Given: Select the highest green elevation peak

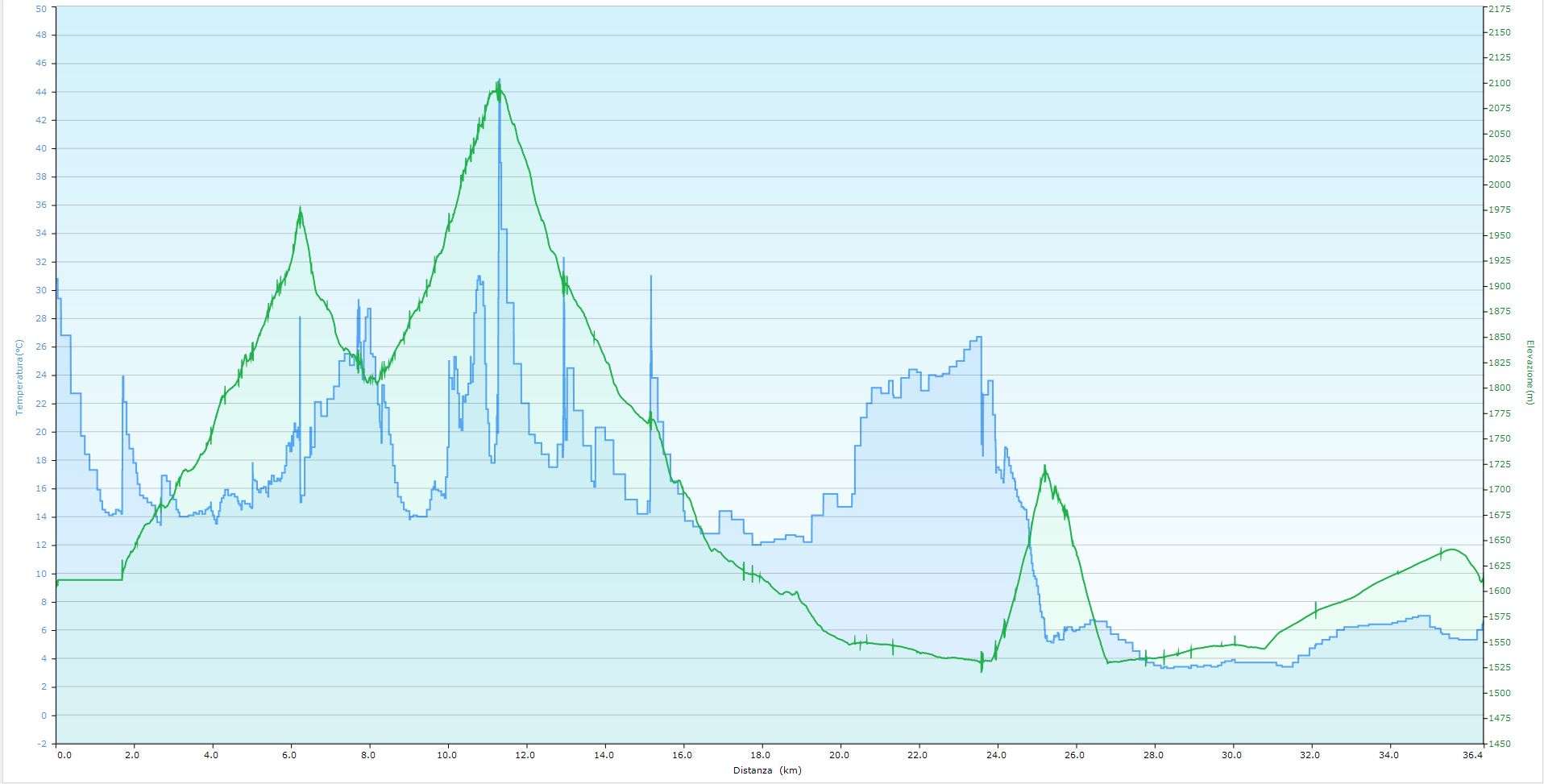Looking at the screenshot, I should coord(497,89).
